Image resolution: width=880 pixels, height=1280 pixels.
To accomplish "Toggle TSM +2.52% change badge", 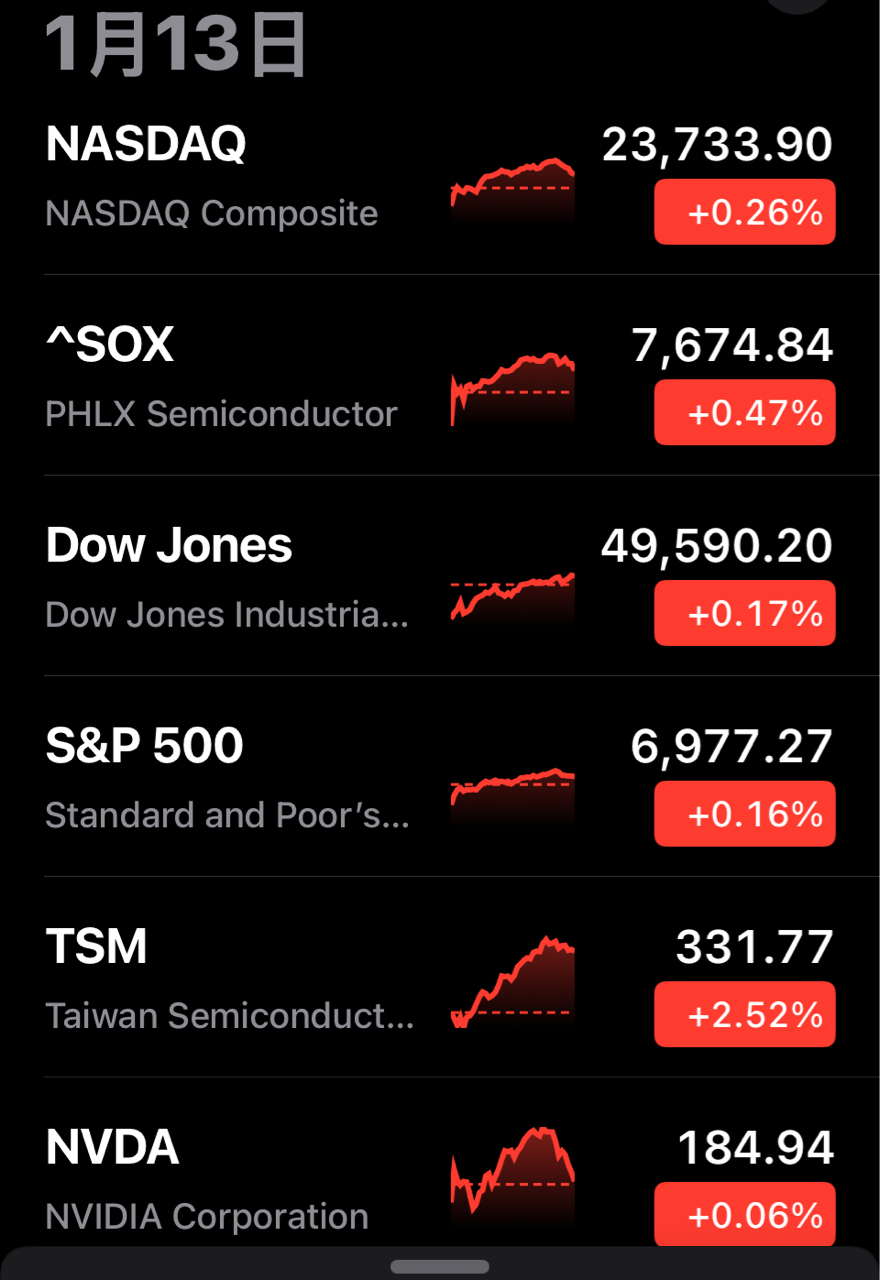I will pyautogui.click(x=744, y=1015).
